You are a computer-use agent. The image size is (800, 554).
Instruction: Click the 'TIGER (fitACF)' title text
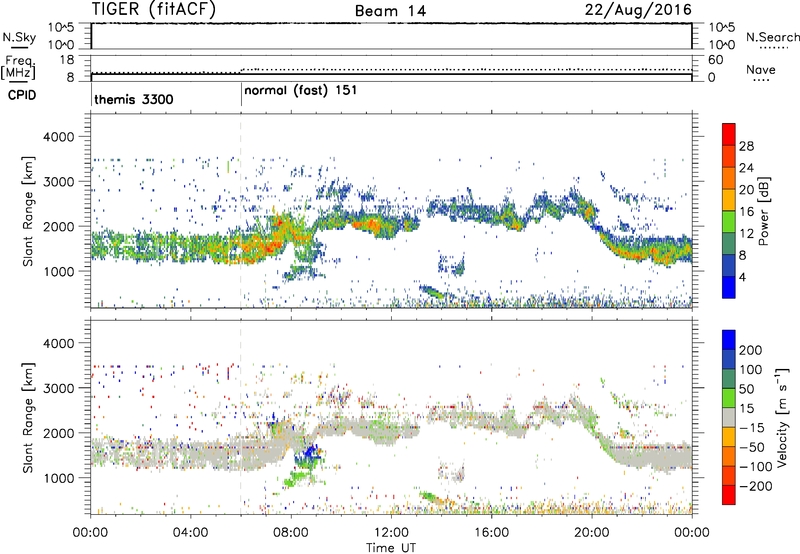(x=154, y=10)
